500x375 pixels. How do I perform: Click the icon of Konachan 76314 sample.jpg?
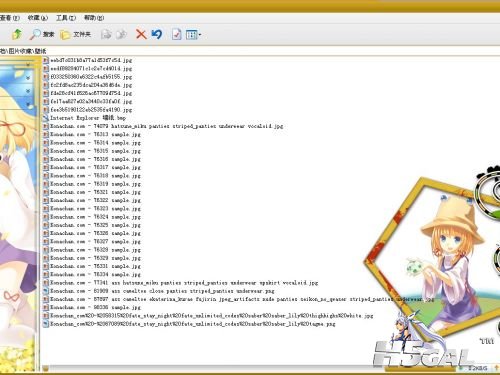(x=46, y=143)
